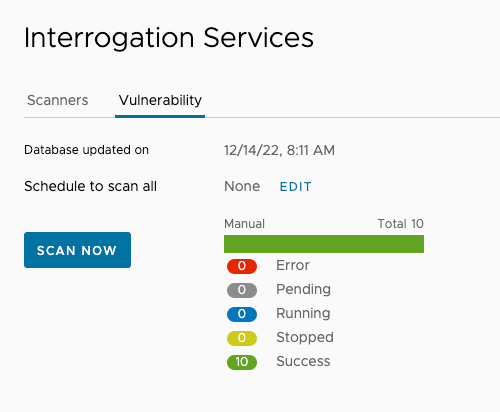Image resolution: width=500 pixels, height=412 pixels.
Task: Click the schedule value None
Action: click(242, 186)
